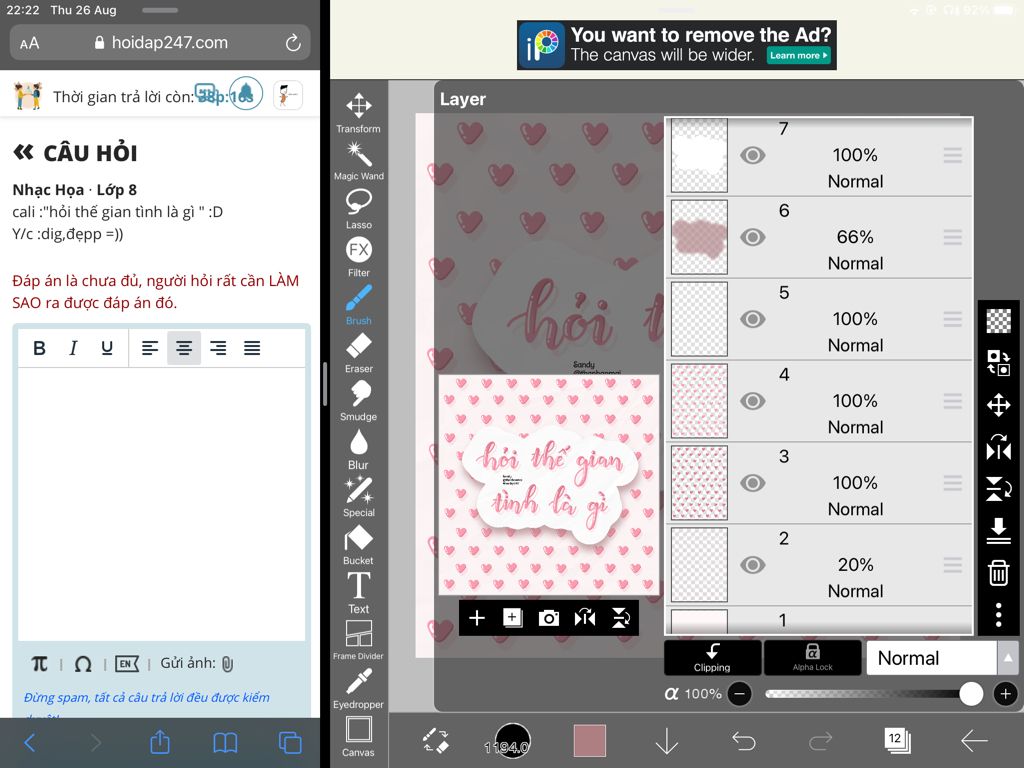Hide layer 3 with eye icon
Viewport: 1024px width, 768px height.
click(752, 483)
